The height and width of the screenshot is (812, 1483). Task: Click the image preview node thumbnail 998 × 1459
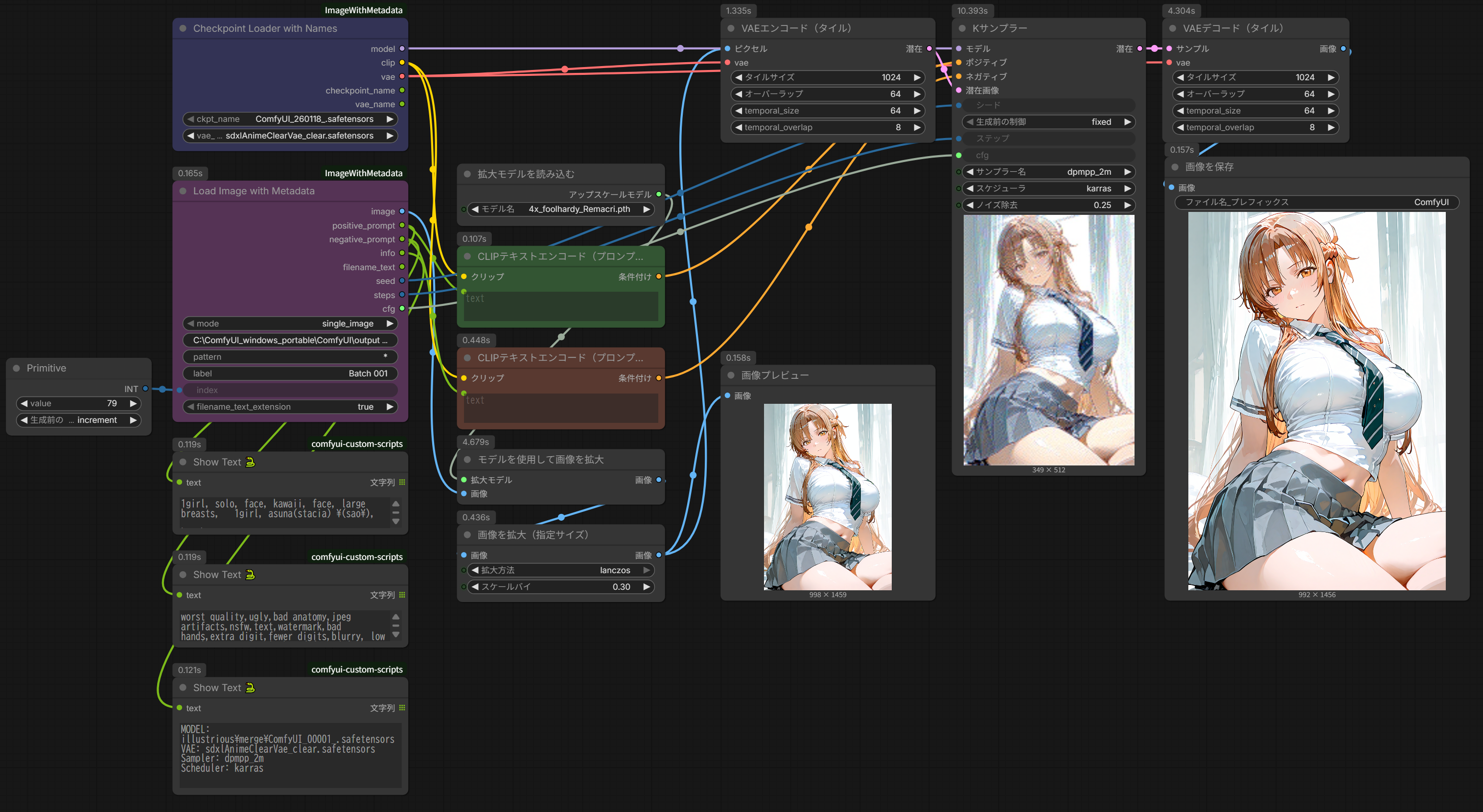click(x=827, y=497)
